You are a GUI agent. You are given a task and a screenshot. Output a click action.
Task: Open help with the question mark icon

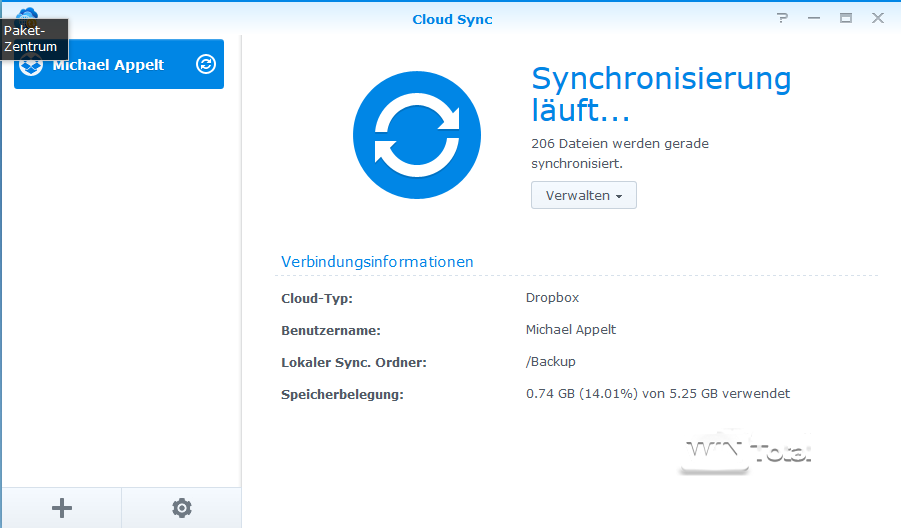tap(783, 18)
